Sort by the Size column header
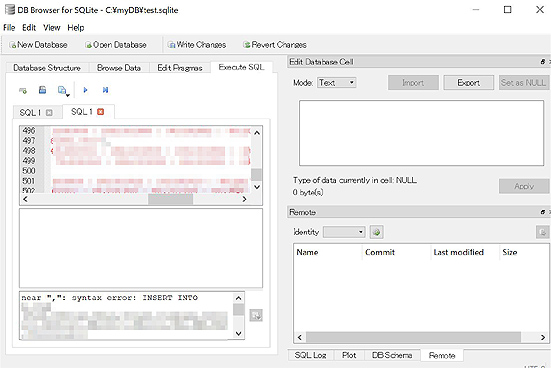This screenshot has height=368, width=551. [524, 252]
